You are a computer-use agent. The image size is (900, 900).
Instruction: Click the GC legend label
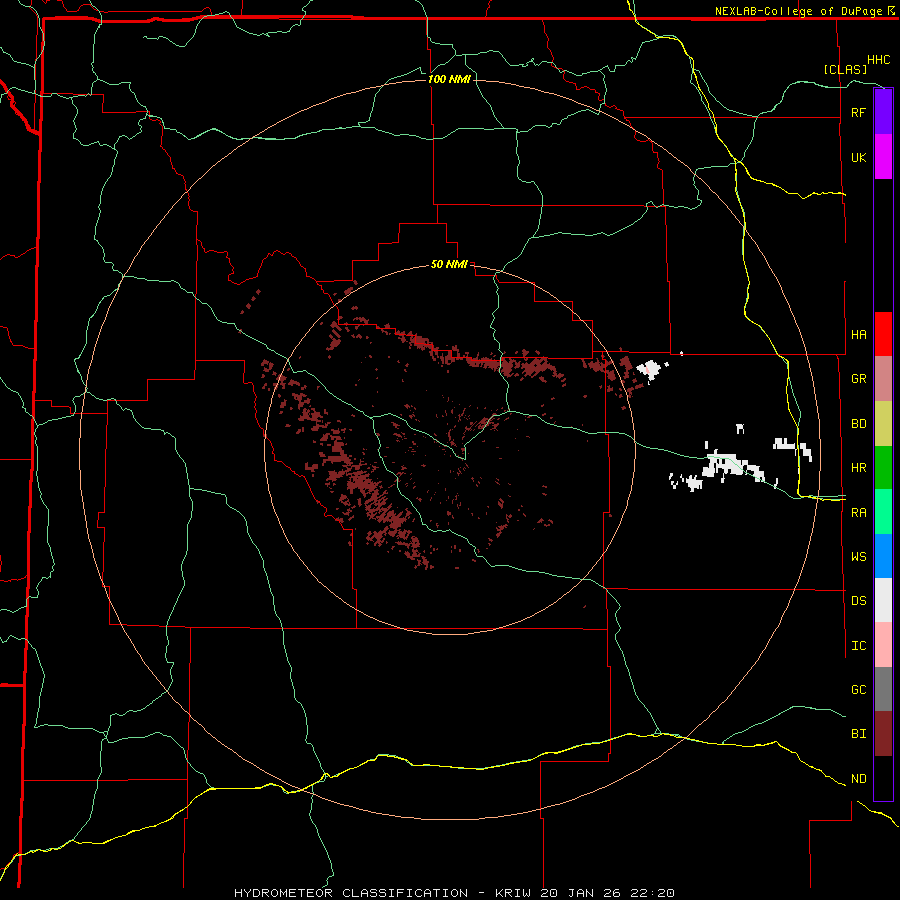pyautogui.click(x=858, y=690)
